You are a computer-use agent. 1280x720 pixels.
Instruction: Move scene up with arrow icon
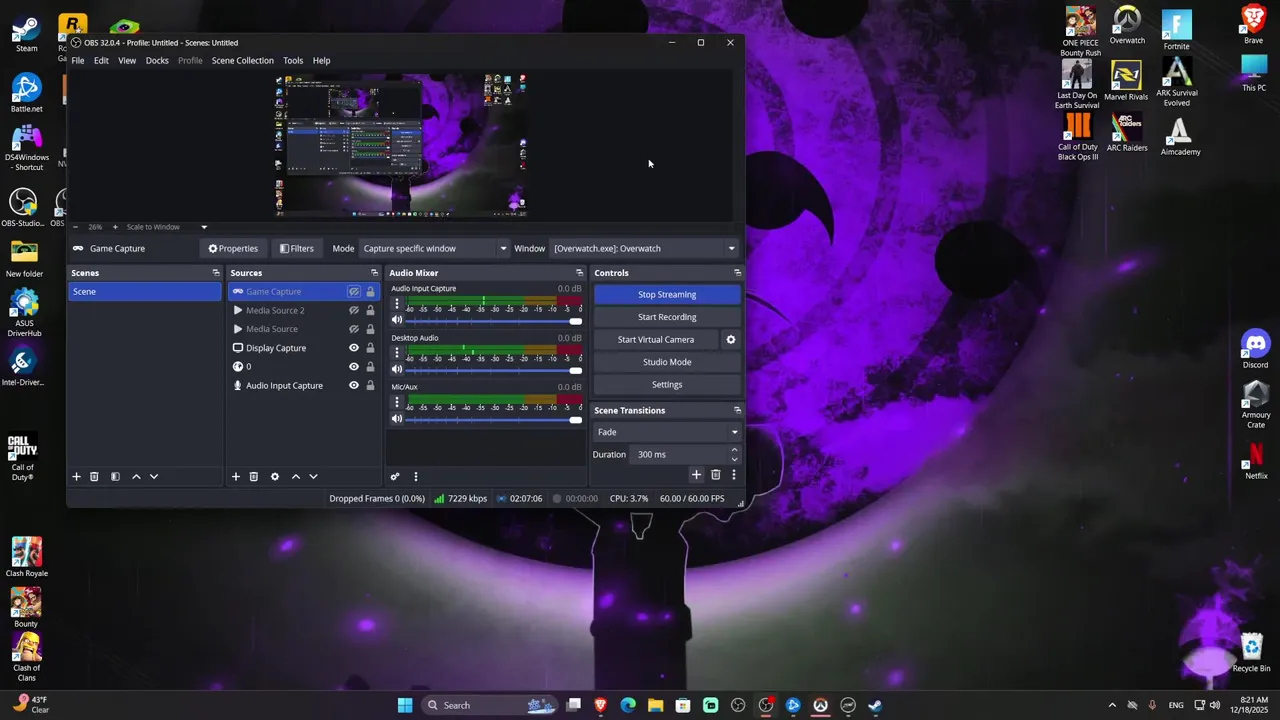pos(136,477)
